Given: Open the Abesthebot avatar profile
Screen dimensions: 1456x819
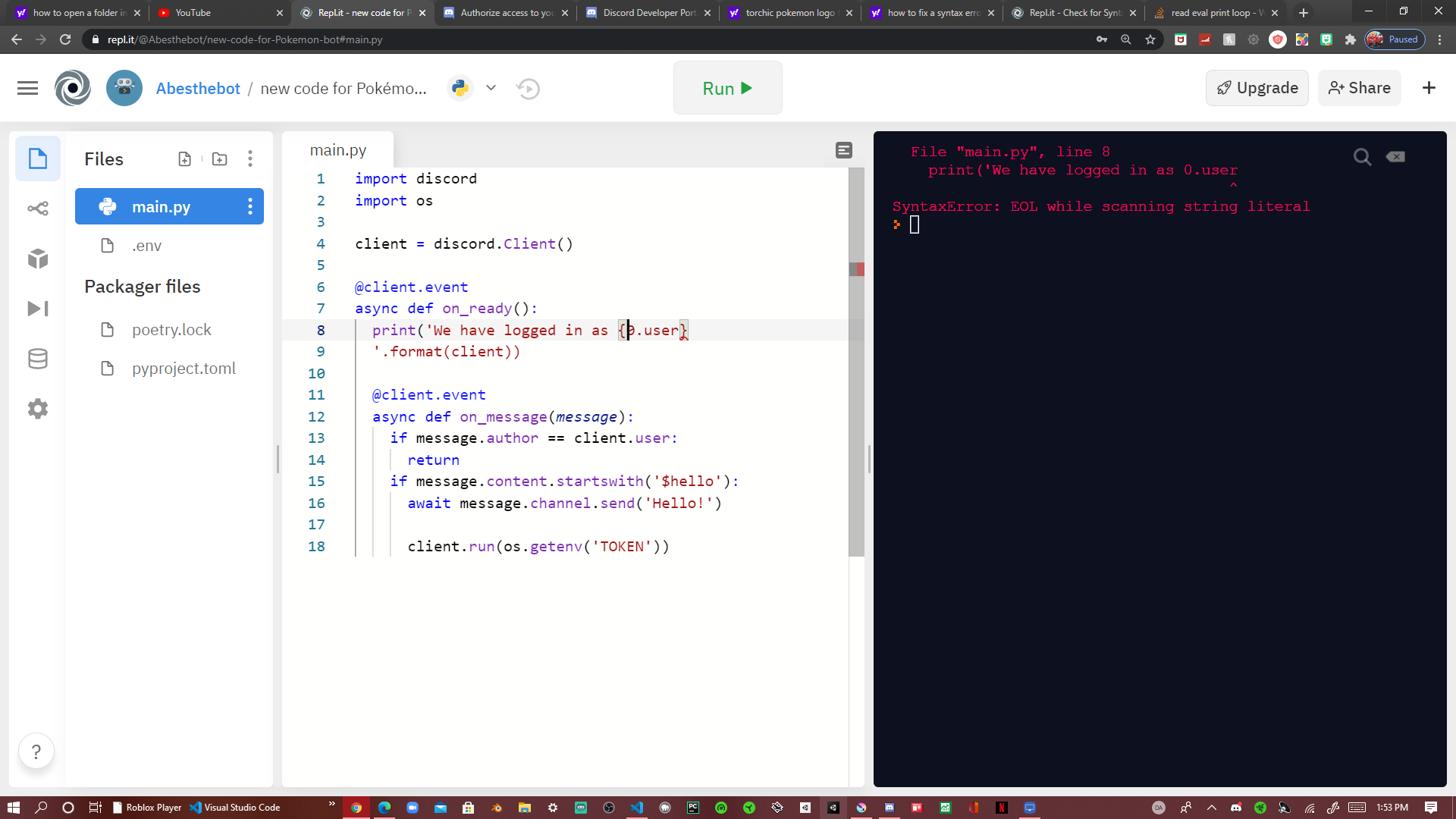Looking at the screenshot, I should (x=124, y=88).
